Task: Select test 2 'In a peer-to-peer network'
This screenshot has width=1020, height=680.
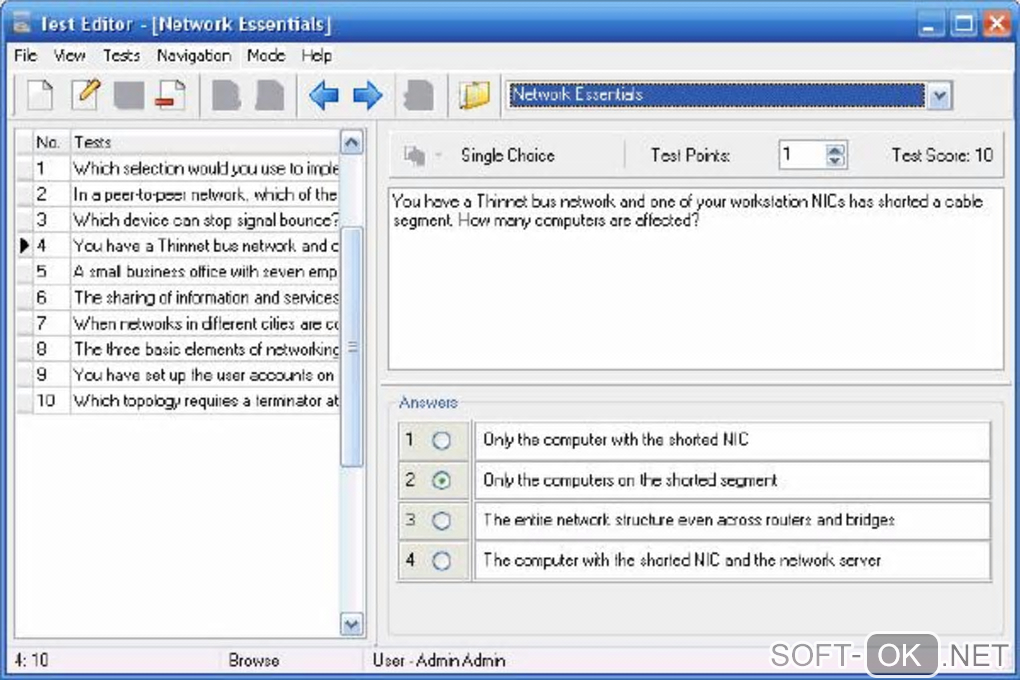Action: [206, 195]
